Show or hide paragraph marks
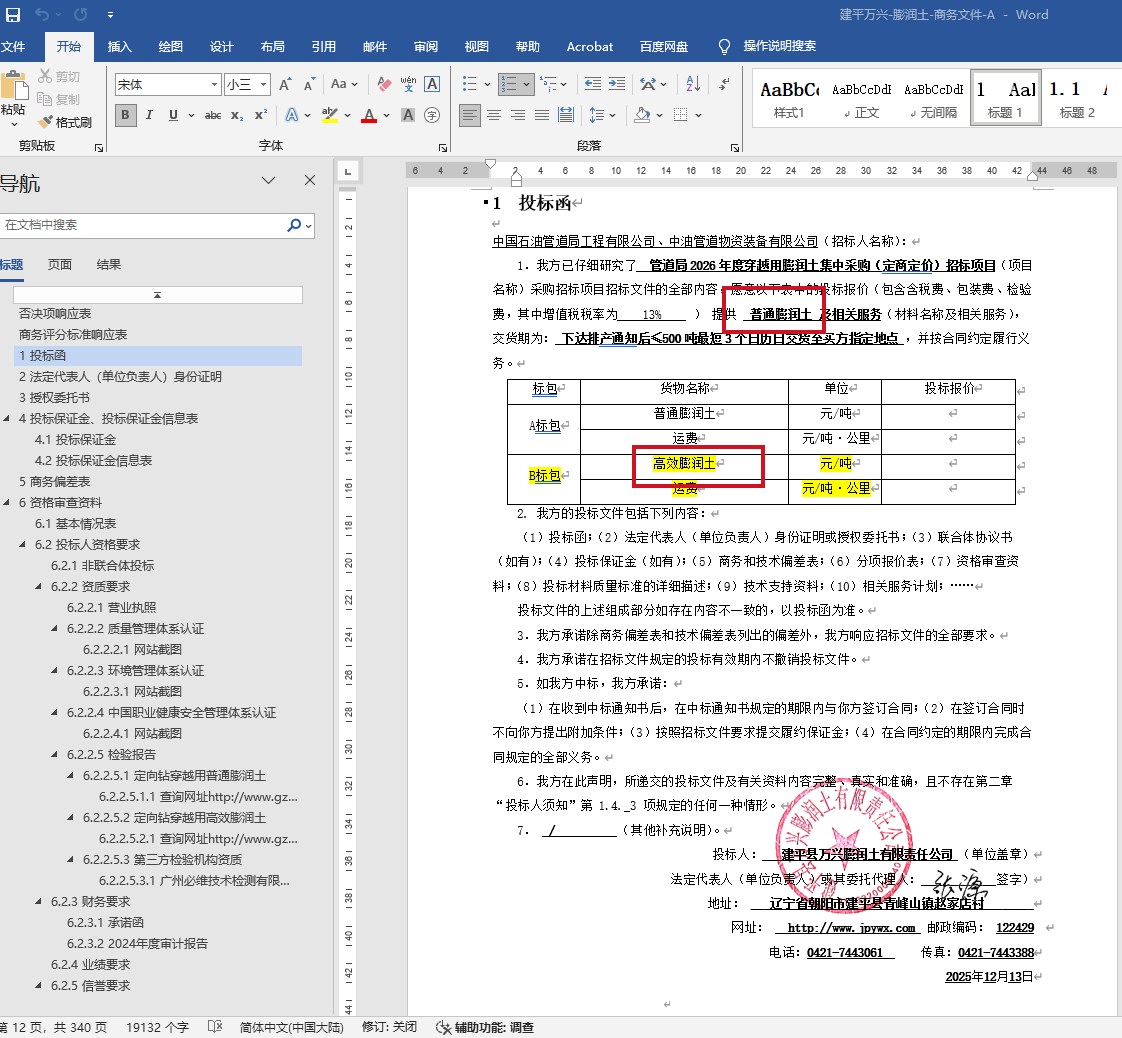Viewport: 1122px width, 1038px height. point(724,84)
